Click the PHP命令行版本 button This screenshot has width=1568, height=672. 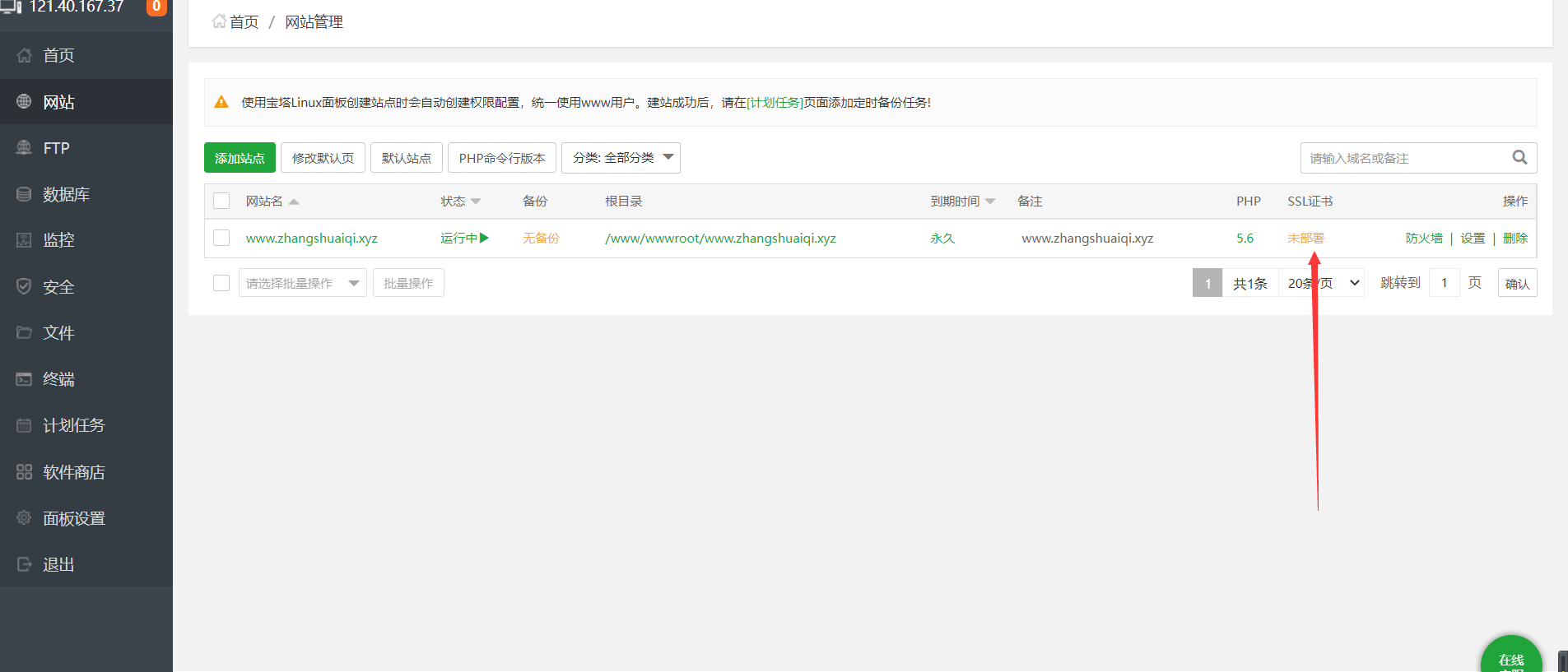tap(502, 158)
